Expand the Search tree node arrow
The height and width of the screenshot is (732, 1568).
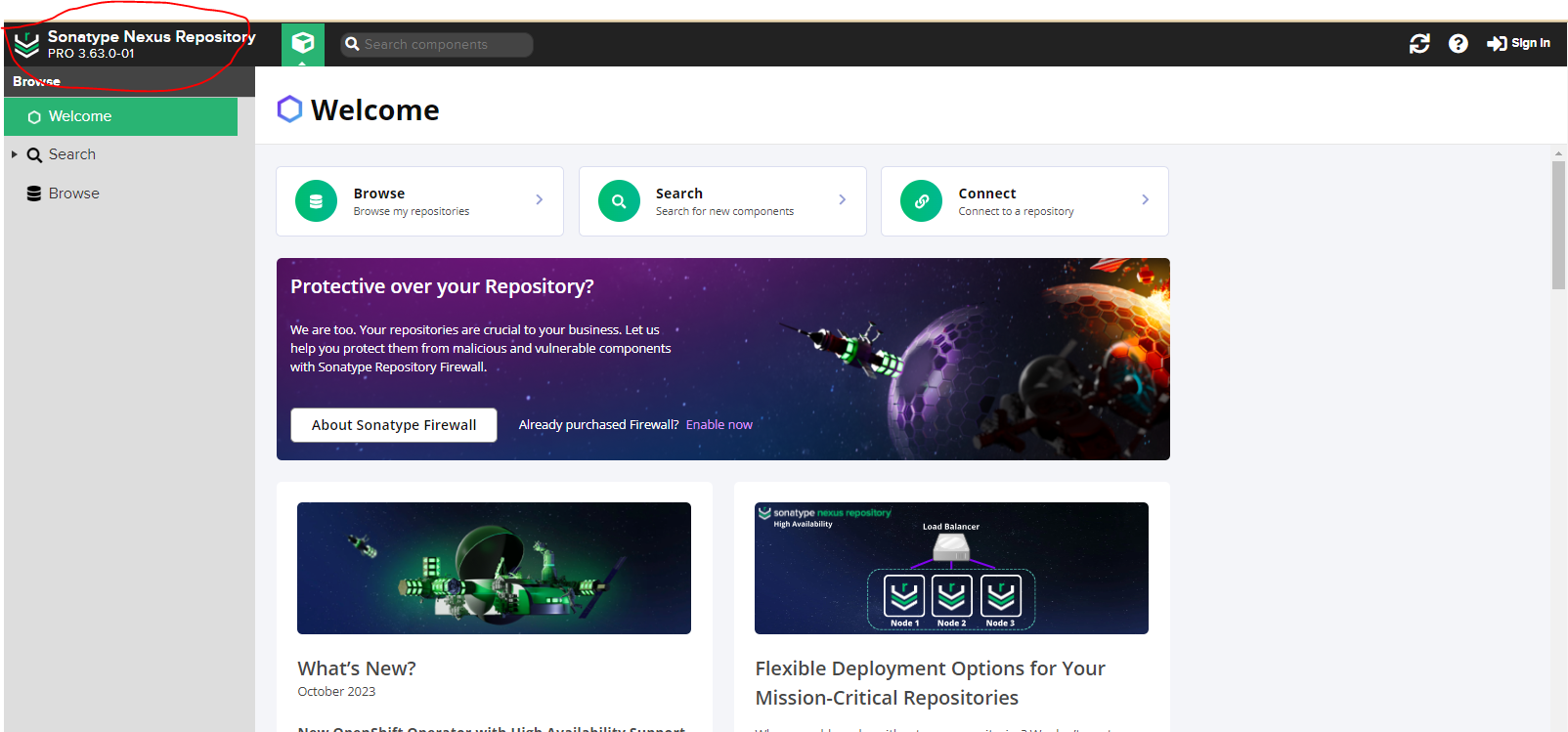pos(15,154)
